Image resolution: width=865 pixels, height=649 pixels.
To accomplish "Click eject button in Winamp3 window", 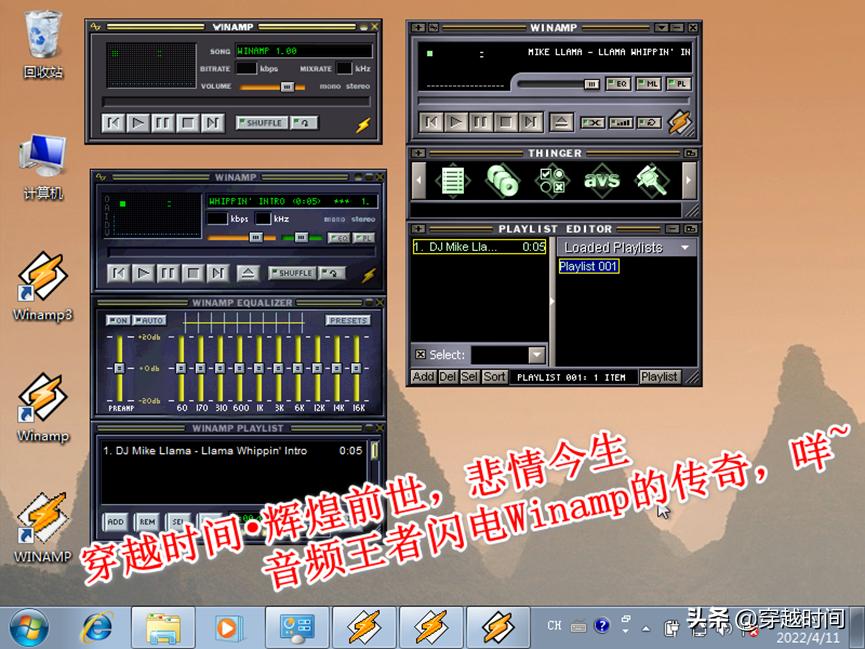I will coord(561,123).
